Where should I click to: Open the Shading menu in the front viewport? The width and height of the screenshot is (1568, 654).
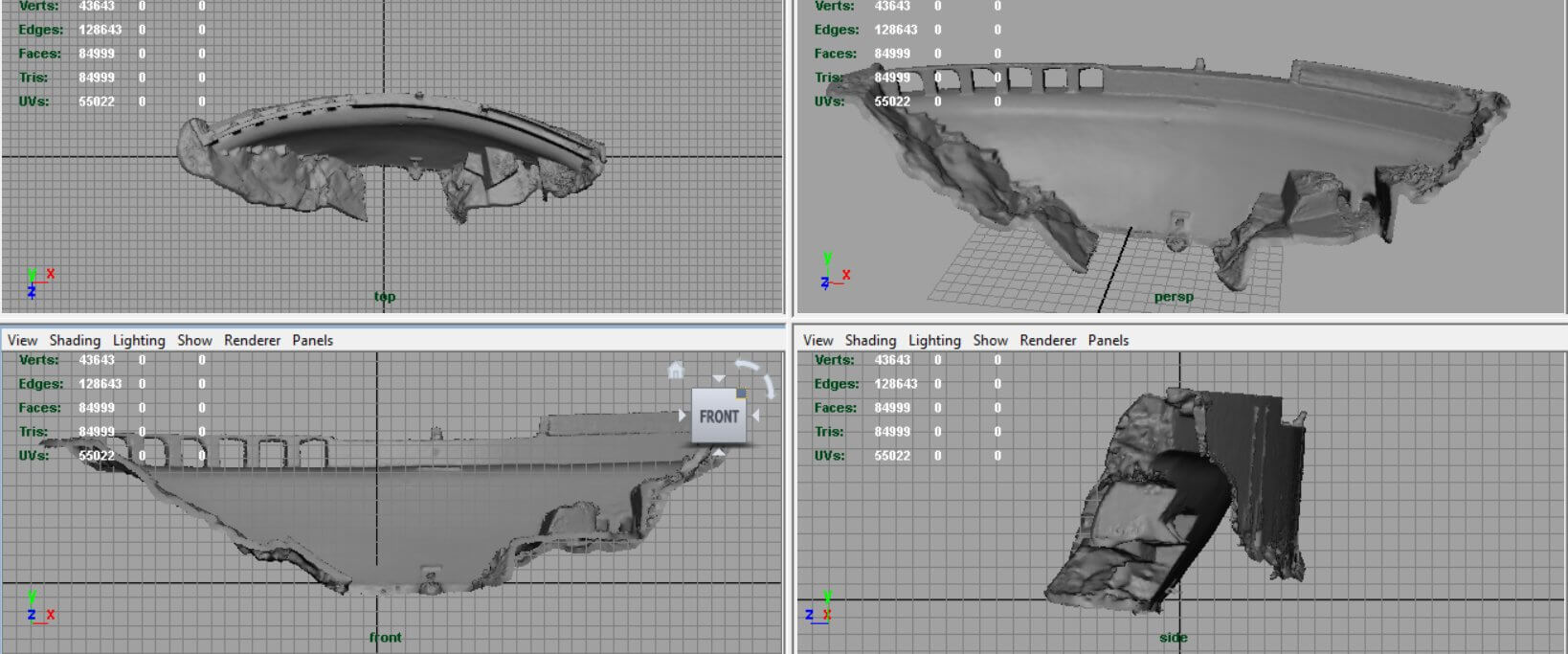[75, 340]
